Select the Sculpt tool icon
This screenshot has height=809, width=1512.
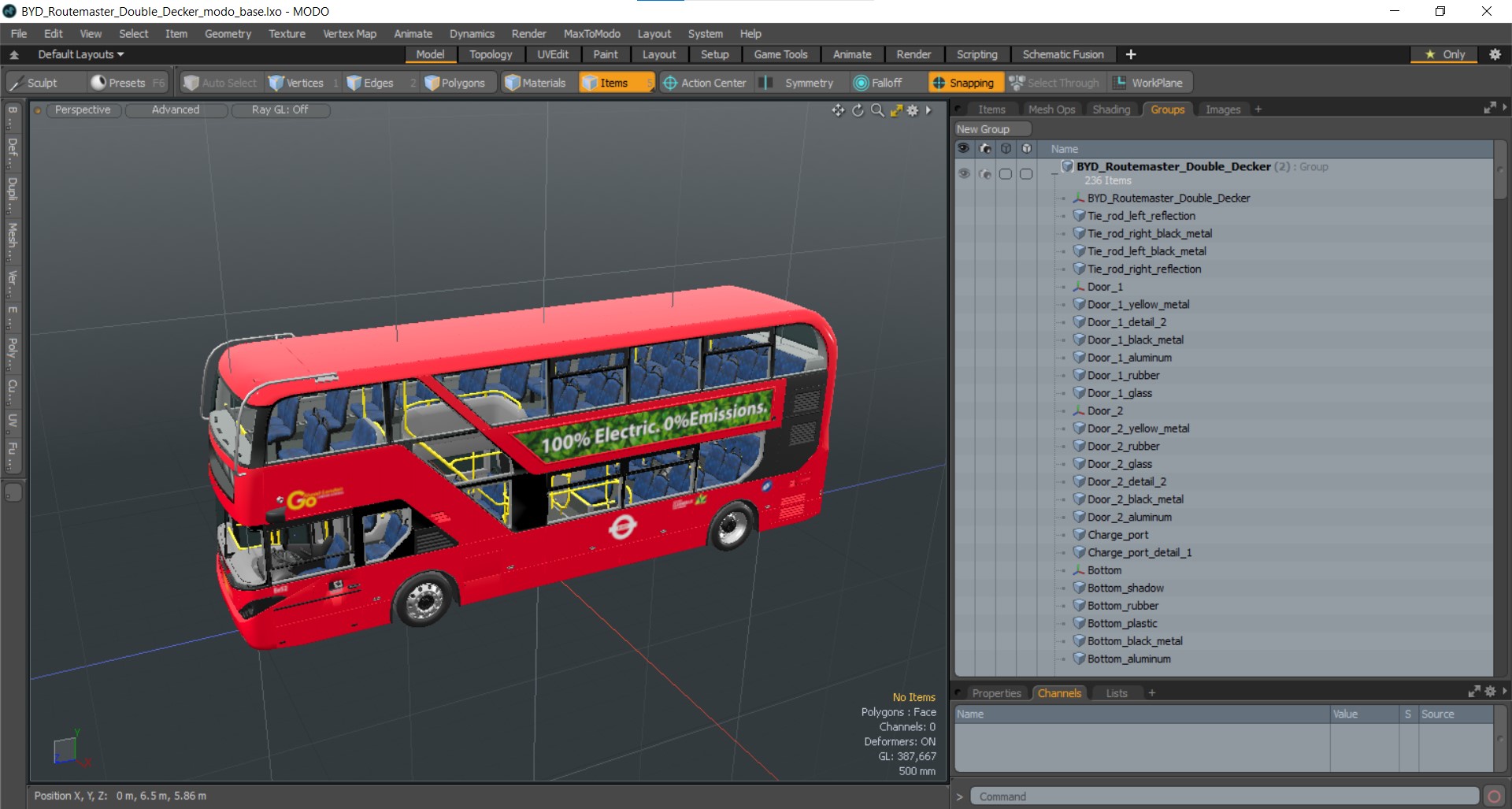tap(17, 83)
